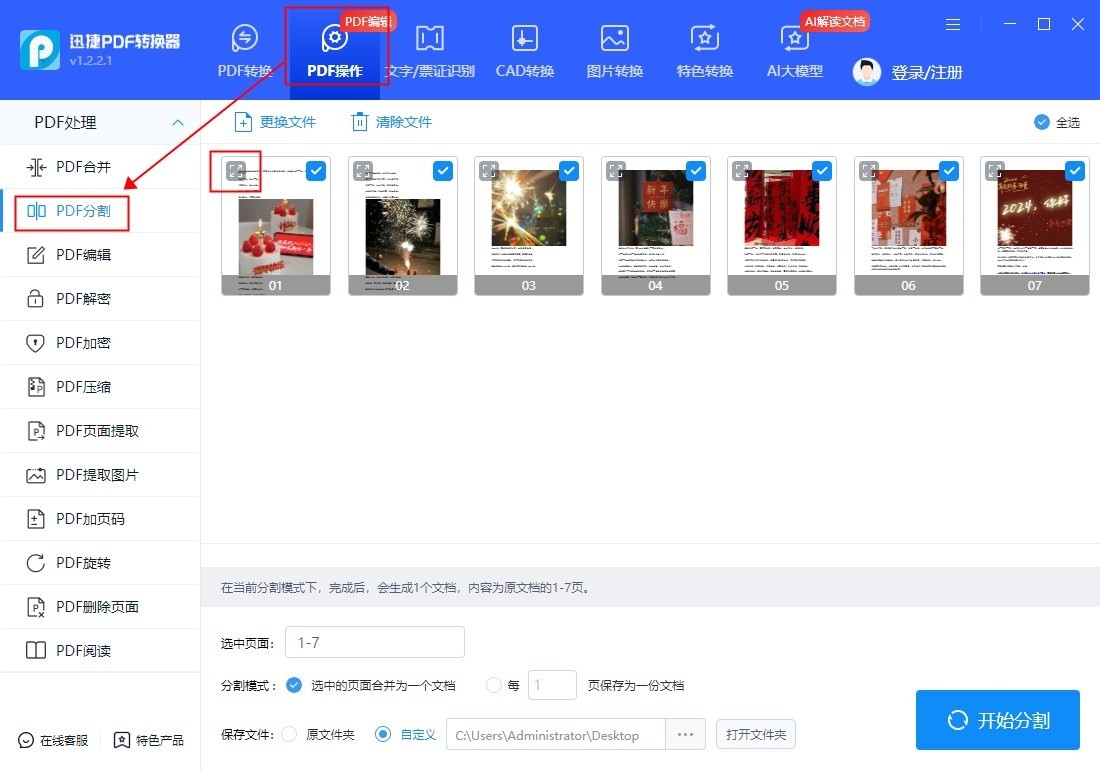Open 文字/票证识别 from the top bar
Screen dimensions: 1100x770
(x=430, y=48)
